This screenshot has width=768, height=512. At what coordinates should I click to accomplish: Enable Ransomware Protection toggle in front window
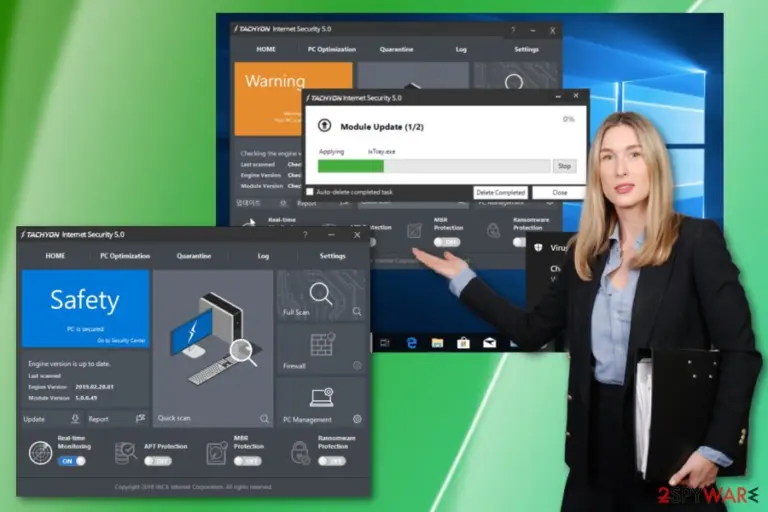point(332,461)
